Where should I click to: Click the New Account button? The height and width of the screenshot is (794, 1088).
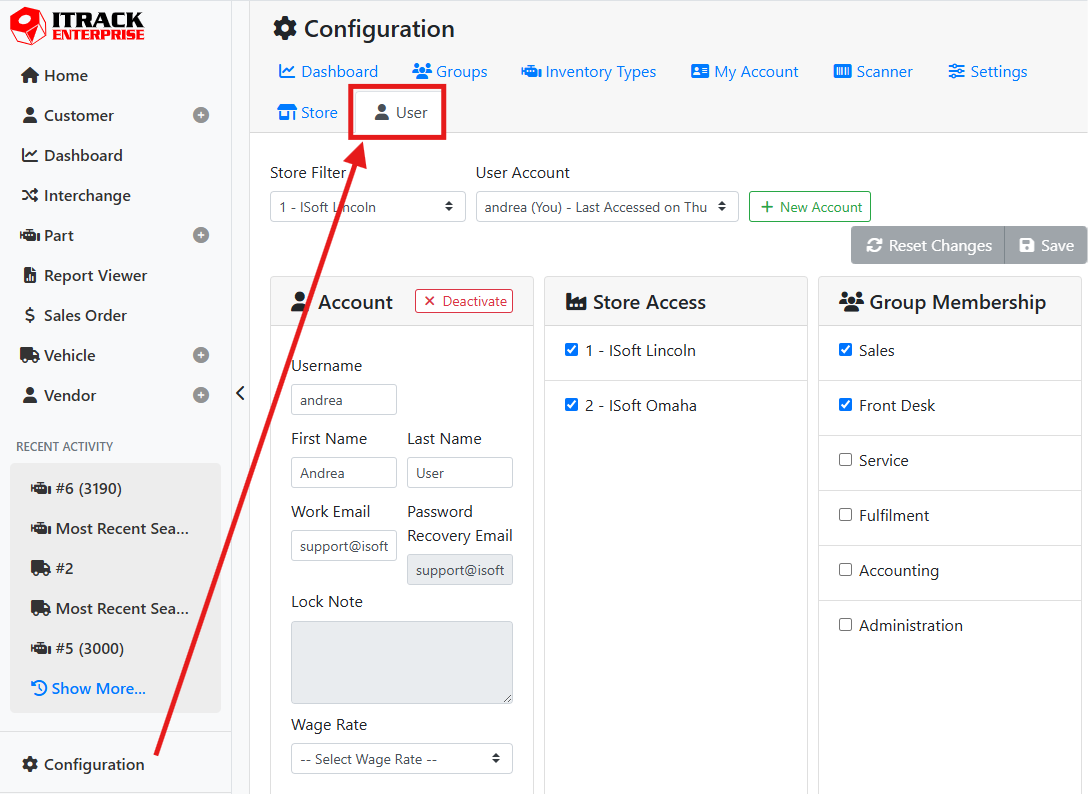(x=809, y=207)
